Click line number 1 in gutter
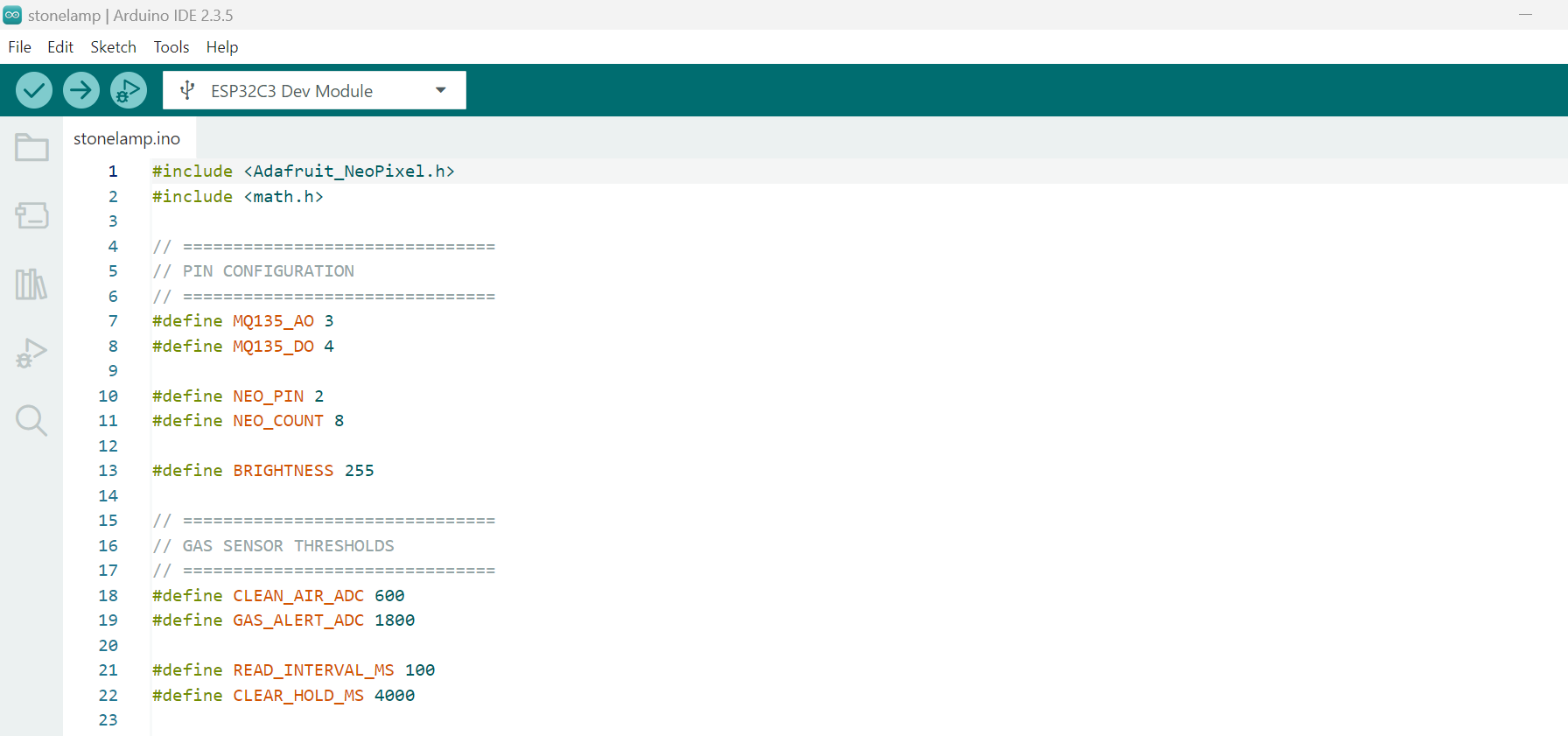 (113, 172)
